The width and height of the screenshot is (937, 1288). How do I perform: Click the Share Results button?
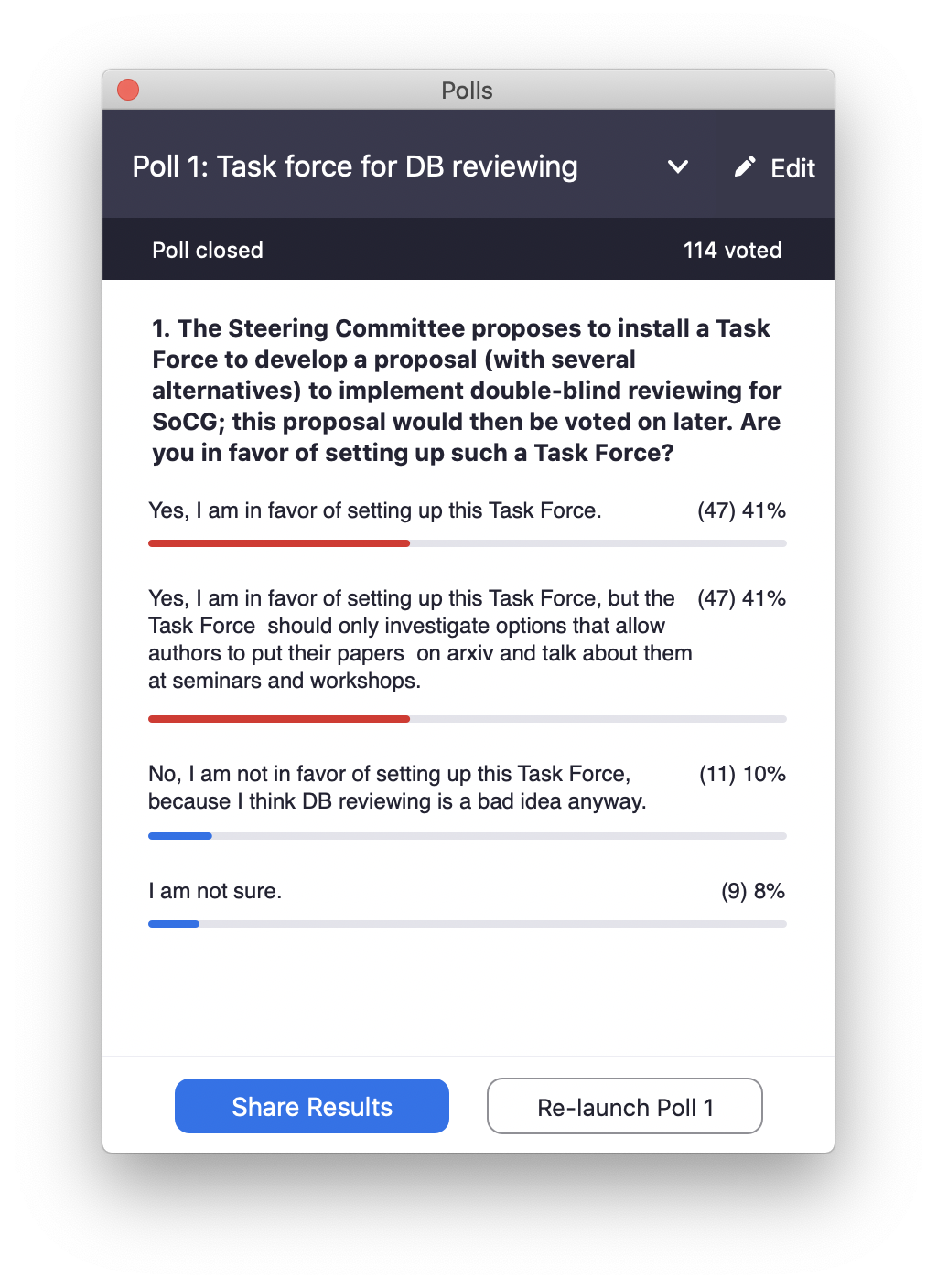click(x=312, y=1106)
